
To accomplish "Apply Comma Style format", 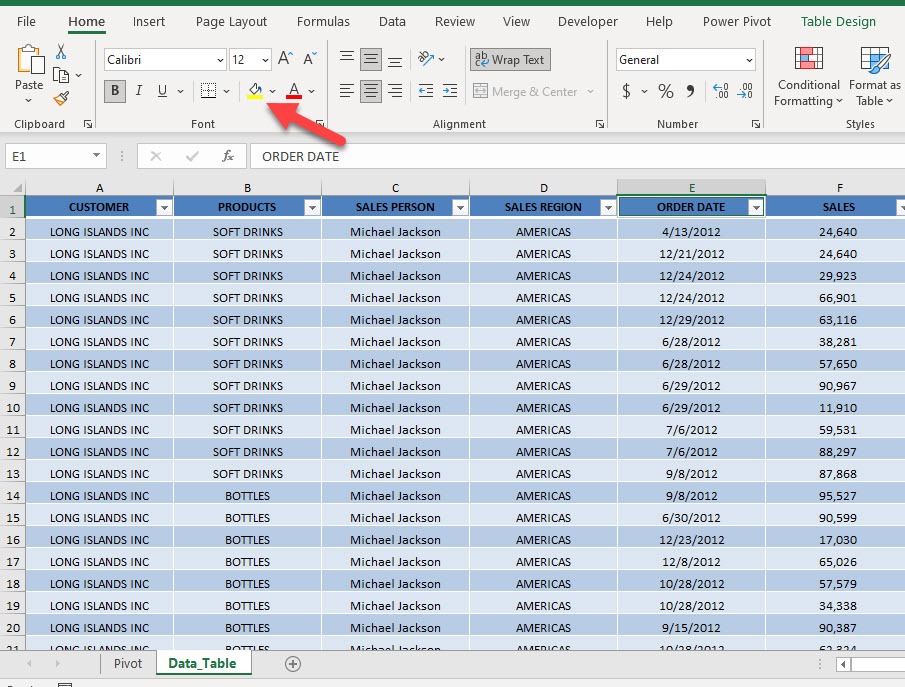I will [690, 91].
